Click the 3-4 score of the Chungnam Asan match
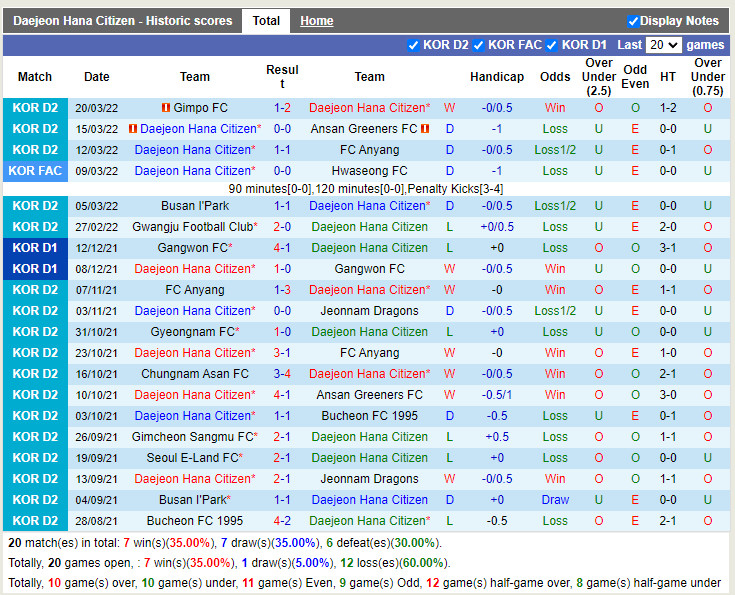 tap(282, 374)
